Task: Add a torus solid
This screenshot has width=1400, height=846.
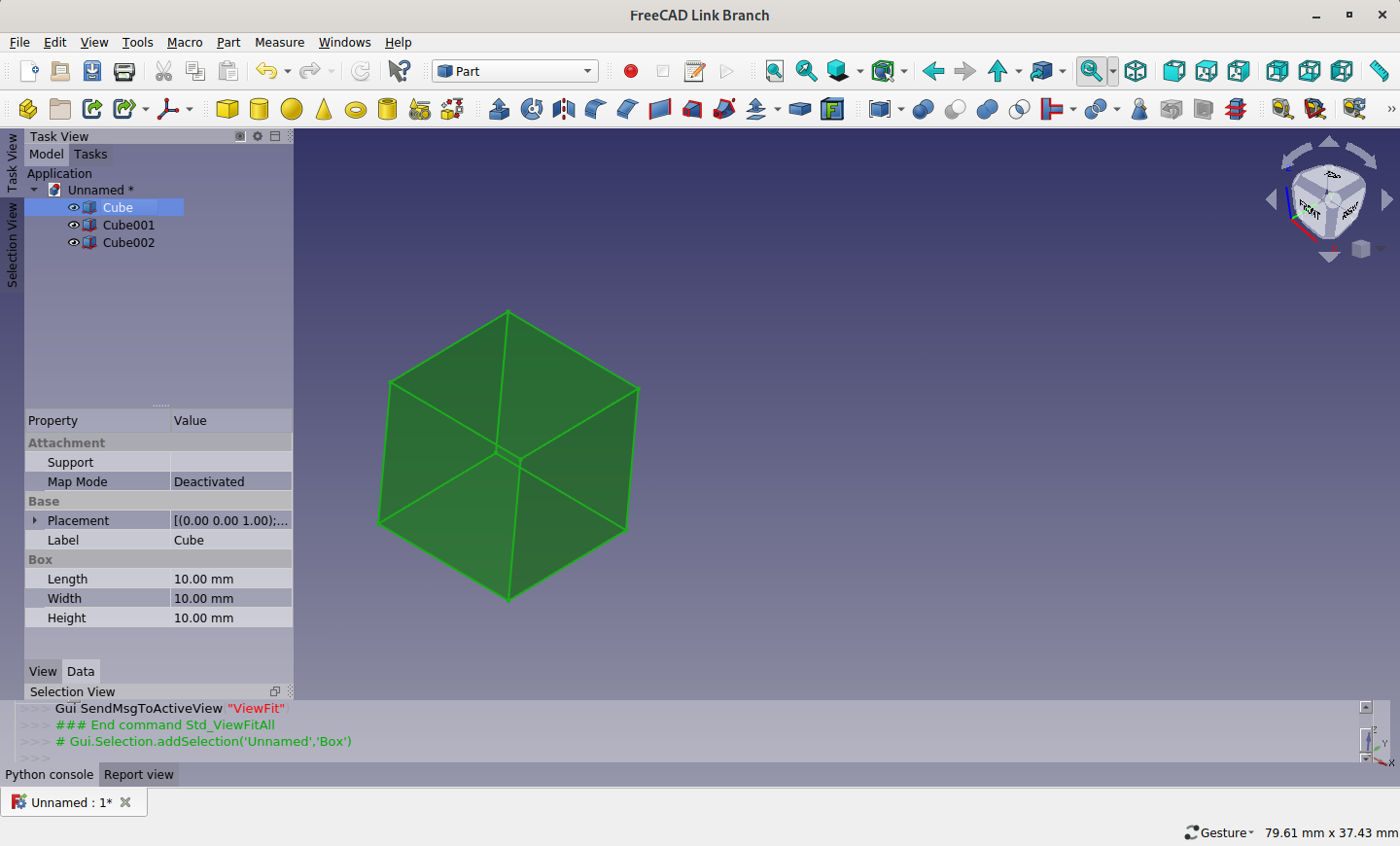Action: pyautogui.click(x=356, y=110)
